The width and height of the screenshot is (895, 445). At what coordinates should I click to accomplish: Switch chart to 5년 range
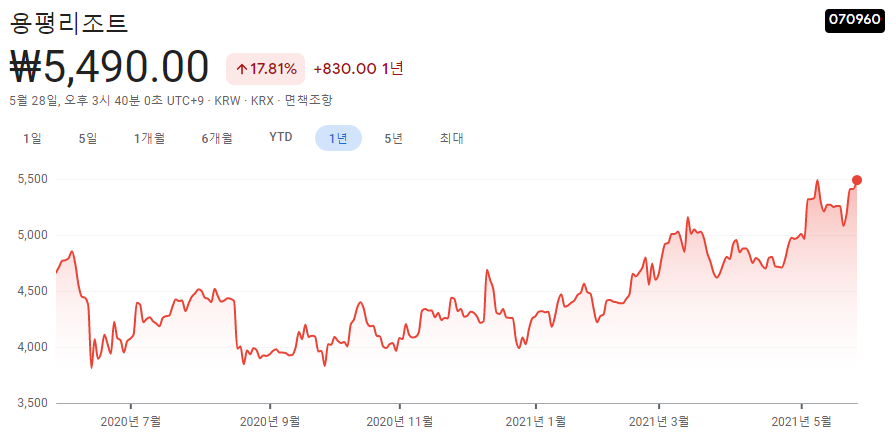coord(394,138)
